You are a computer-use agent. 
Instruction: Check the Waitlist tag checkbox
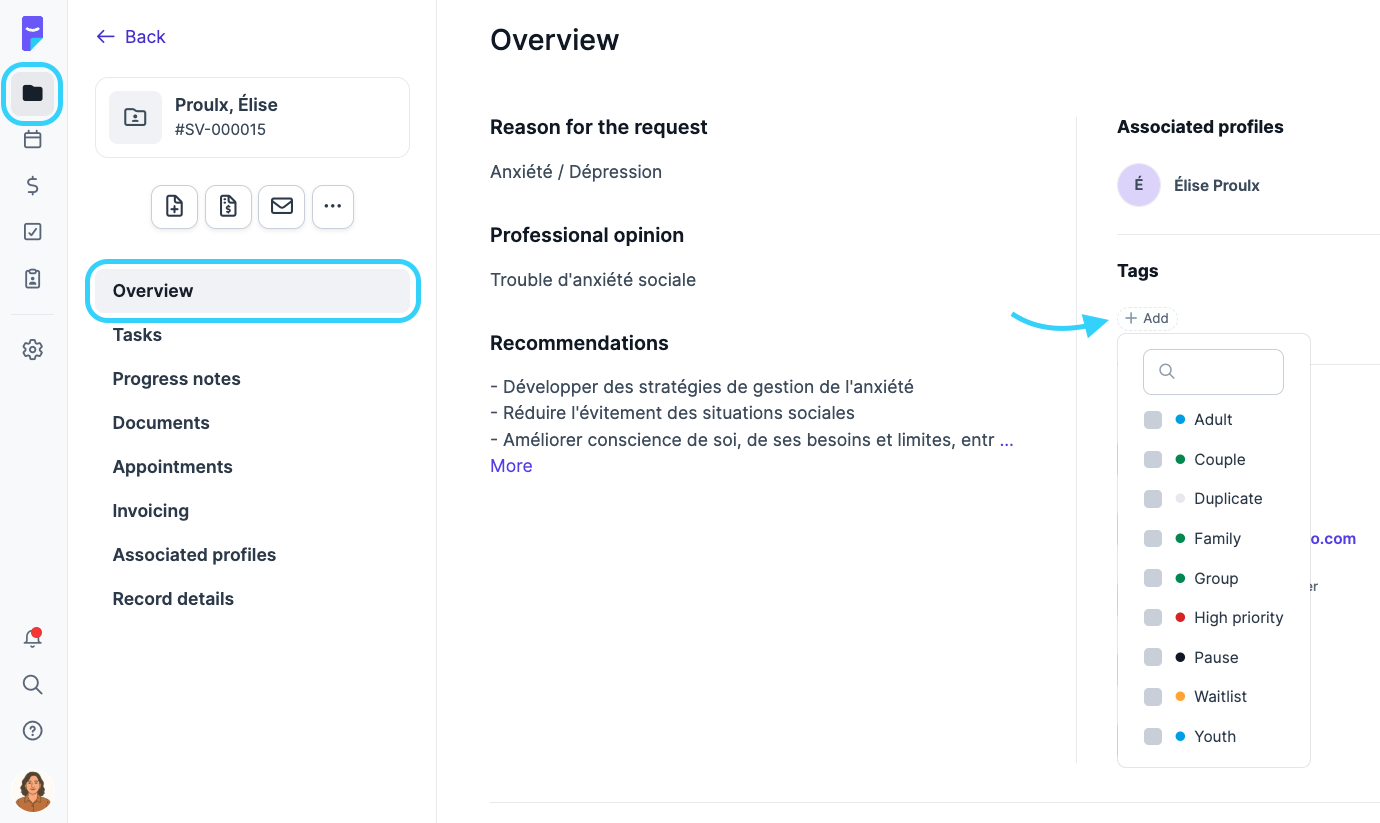[1153, 697]
